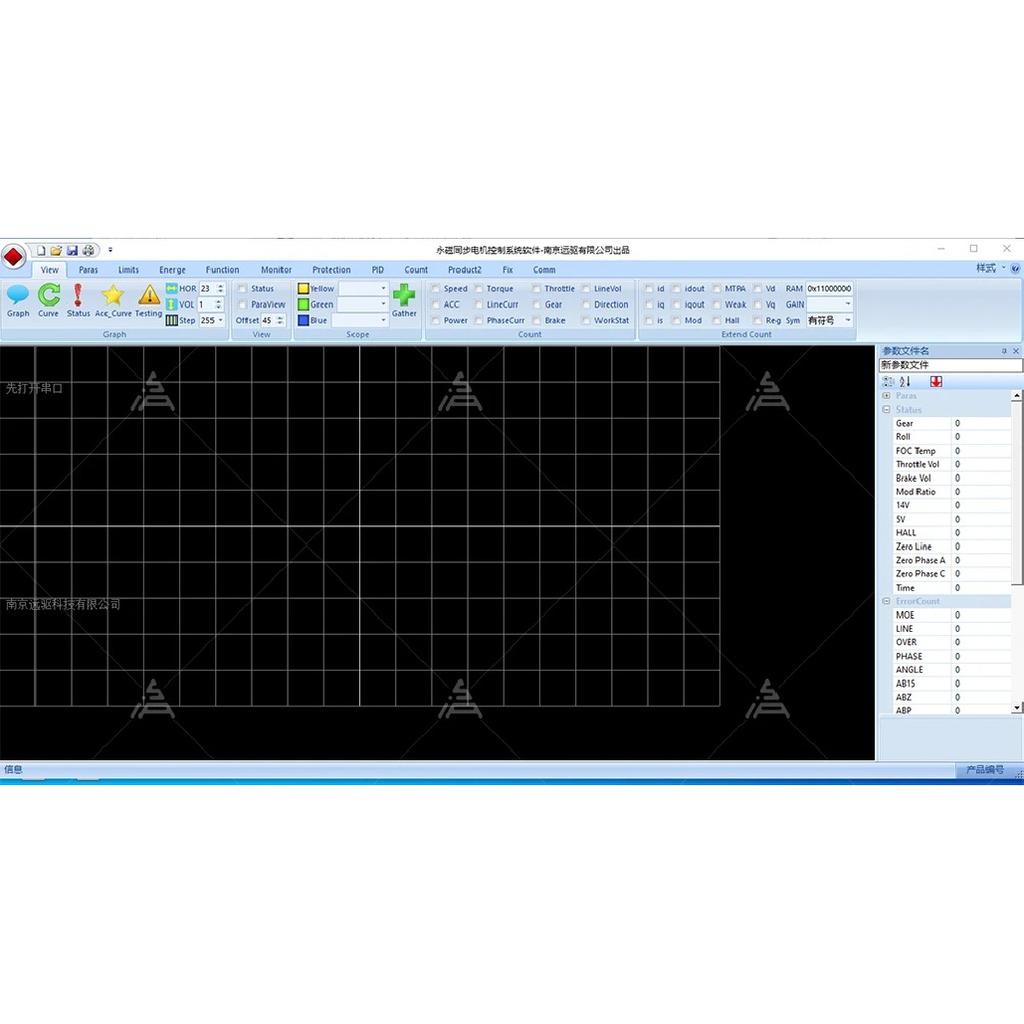Check the WorkStat count checkbox
Viewport: 1024px width, 1024px height.
[586, 320]
